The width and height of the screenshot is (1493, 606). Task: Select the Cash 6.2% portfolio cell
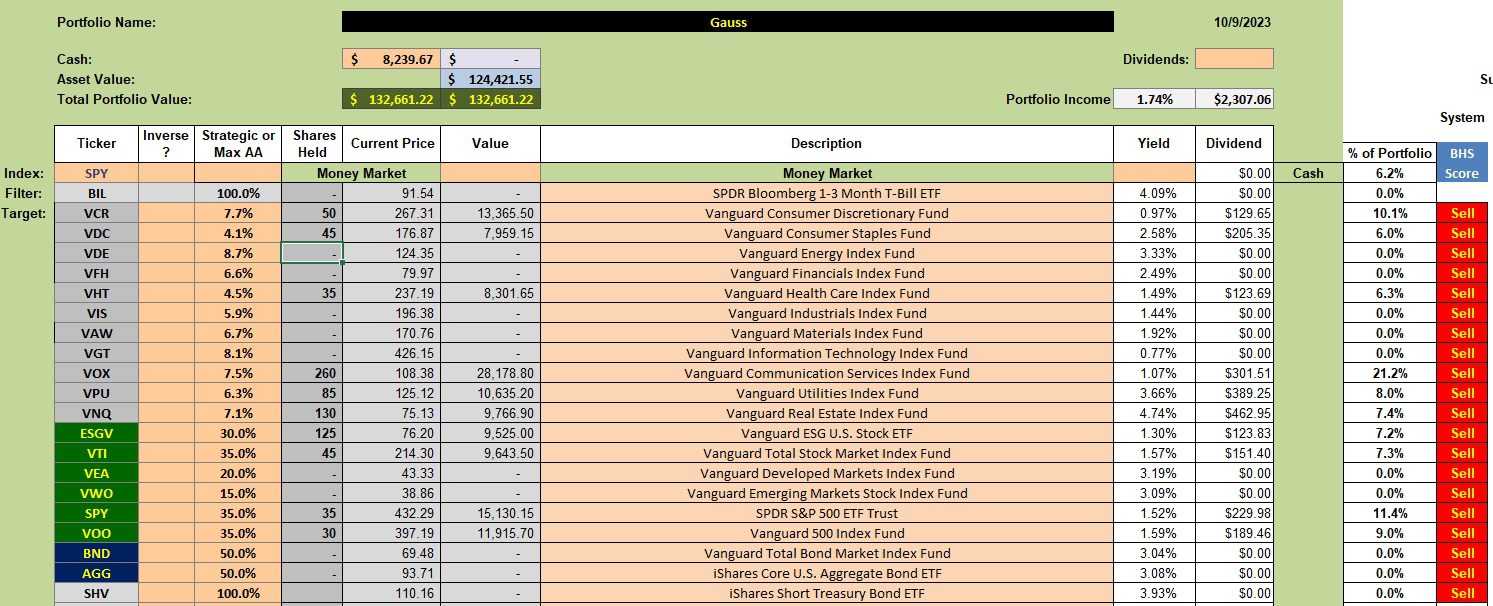point(1390,173)
